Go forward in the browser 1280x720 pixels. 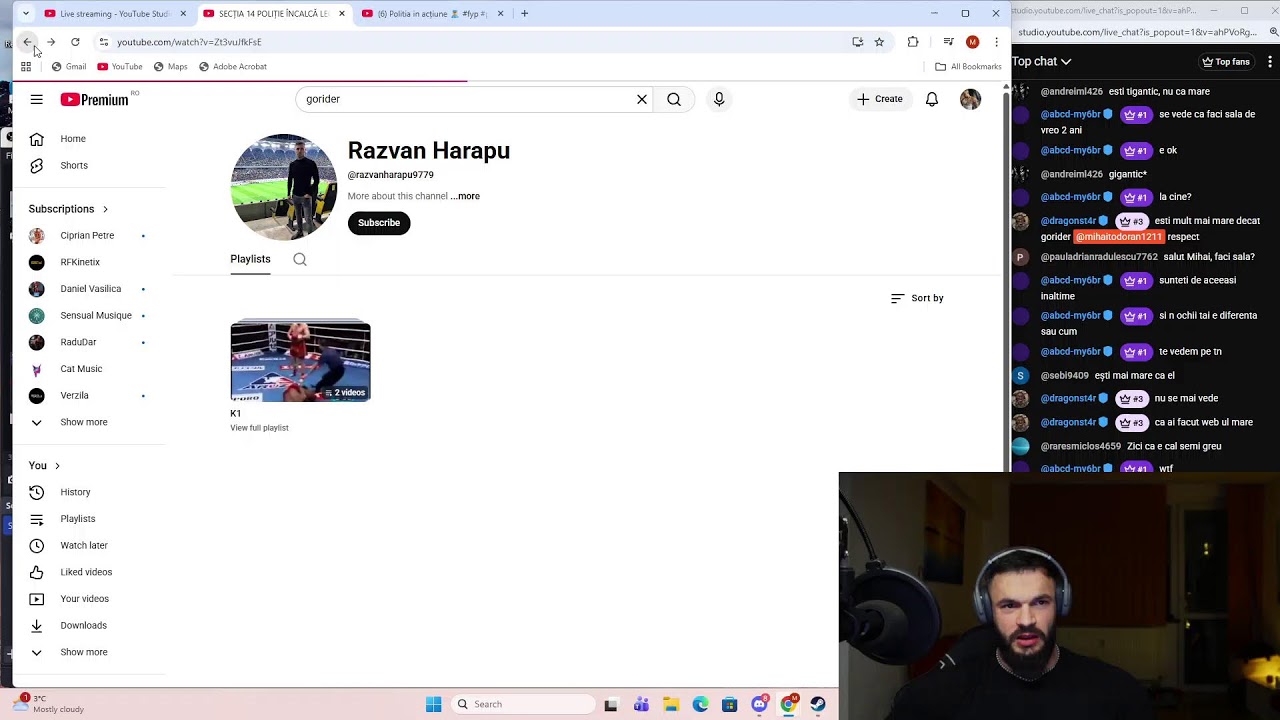point(51,42)
